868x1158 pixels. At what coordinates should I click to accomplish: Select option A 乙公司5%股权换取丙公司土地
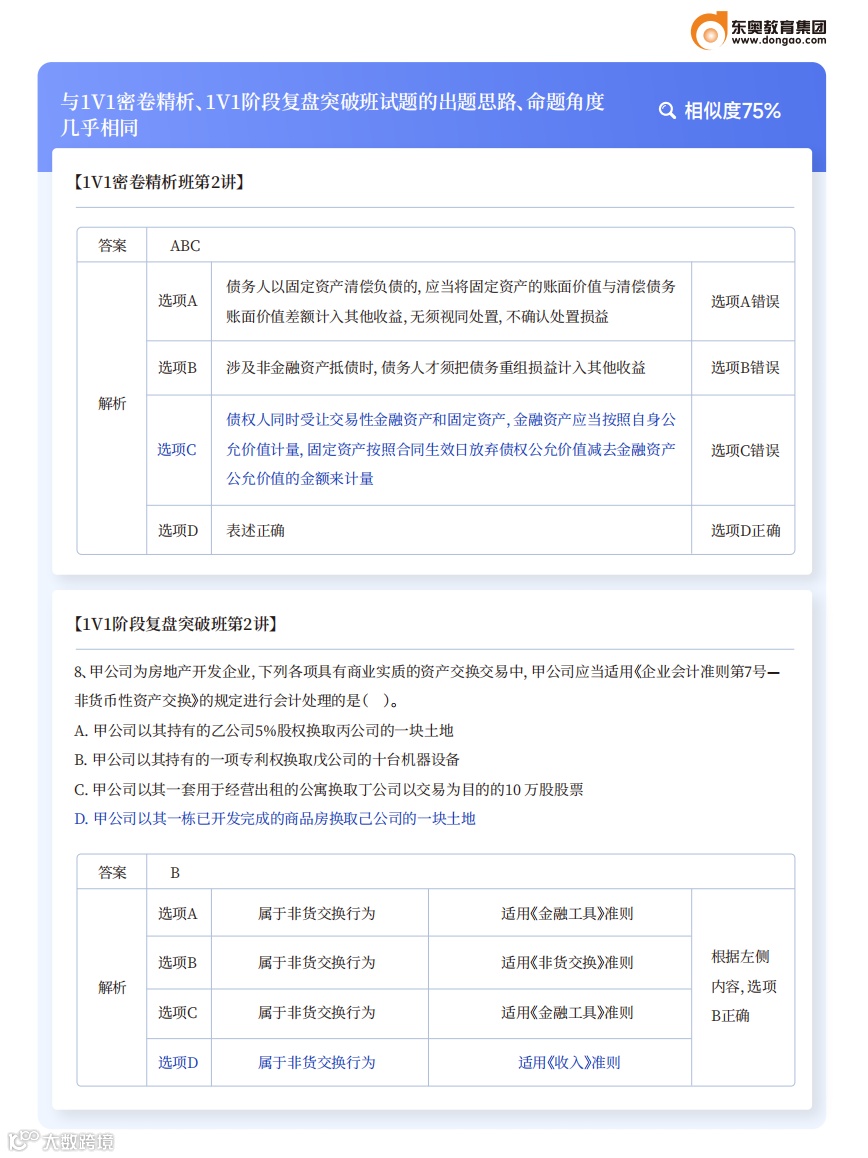point(264,730)
